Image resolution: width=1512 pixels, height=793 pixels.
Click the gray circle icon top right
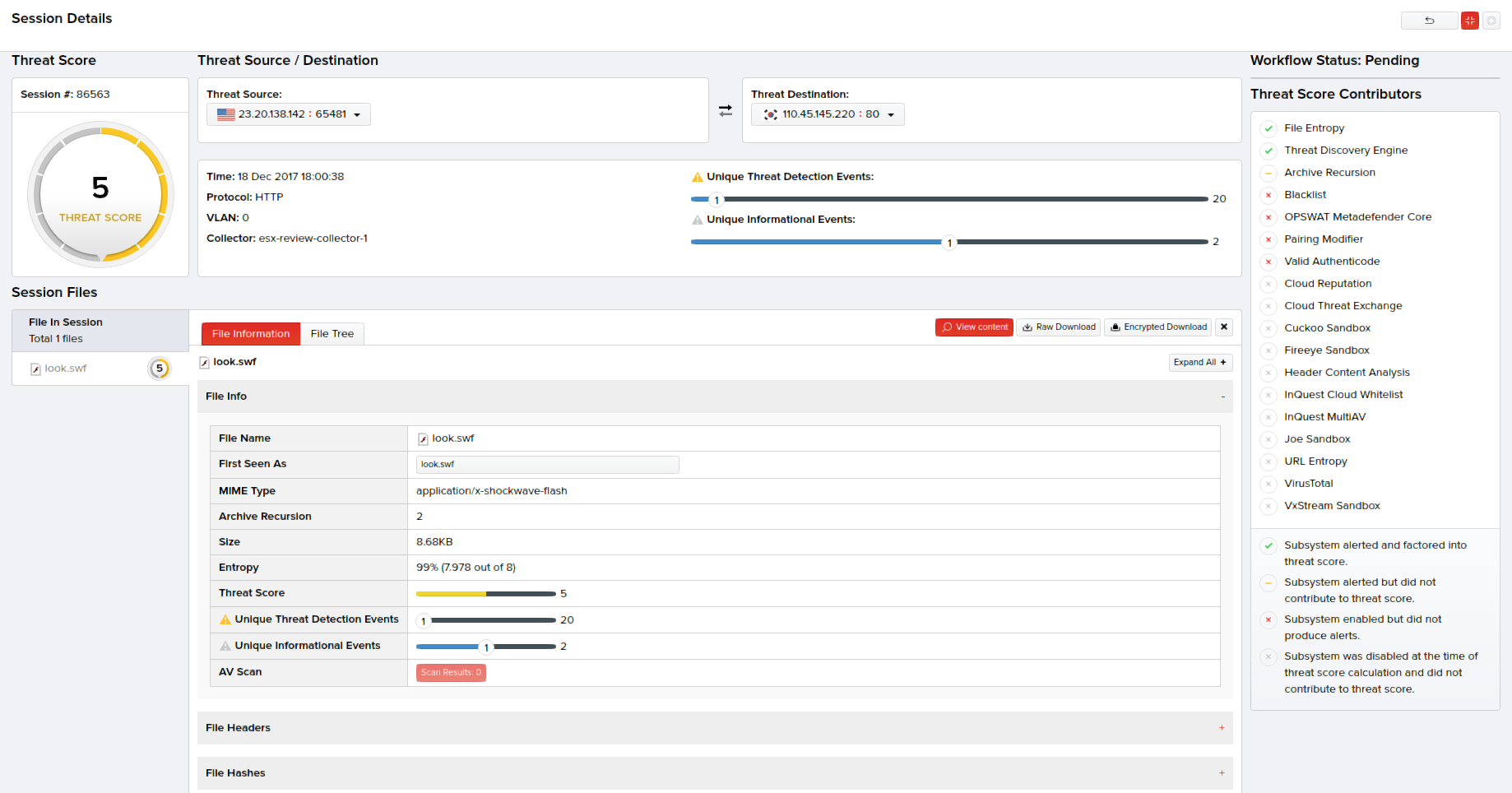[x=1491, y=21]
